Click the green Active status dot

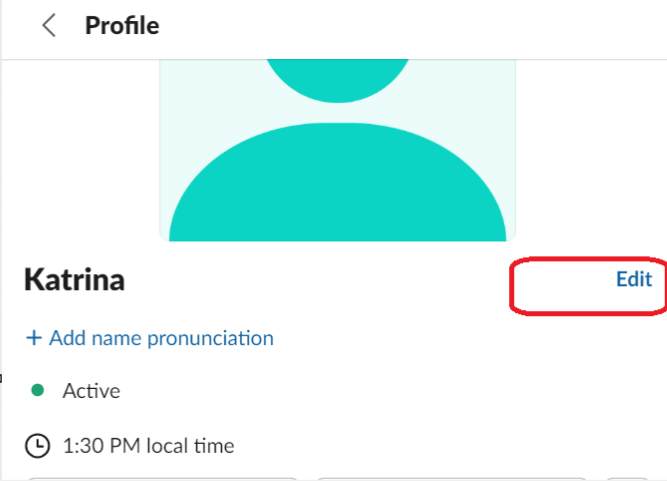(x=38, y=390)
